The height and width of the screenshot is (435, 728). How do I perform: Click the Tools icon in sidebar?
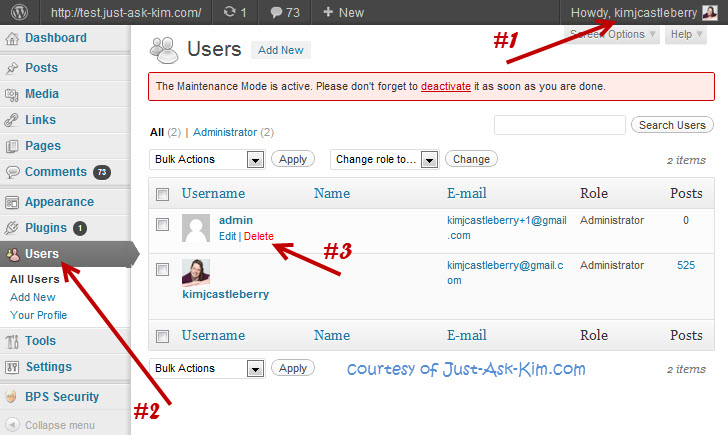coord(12,341)
